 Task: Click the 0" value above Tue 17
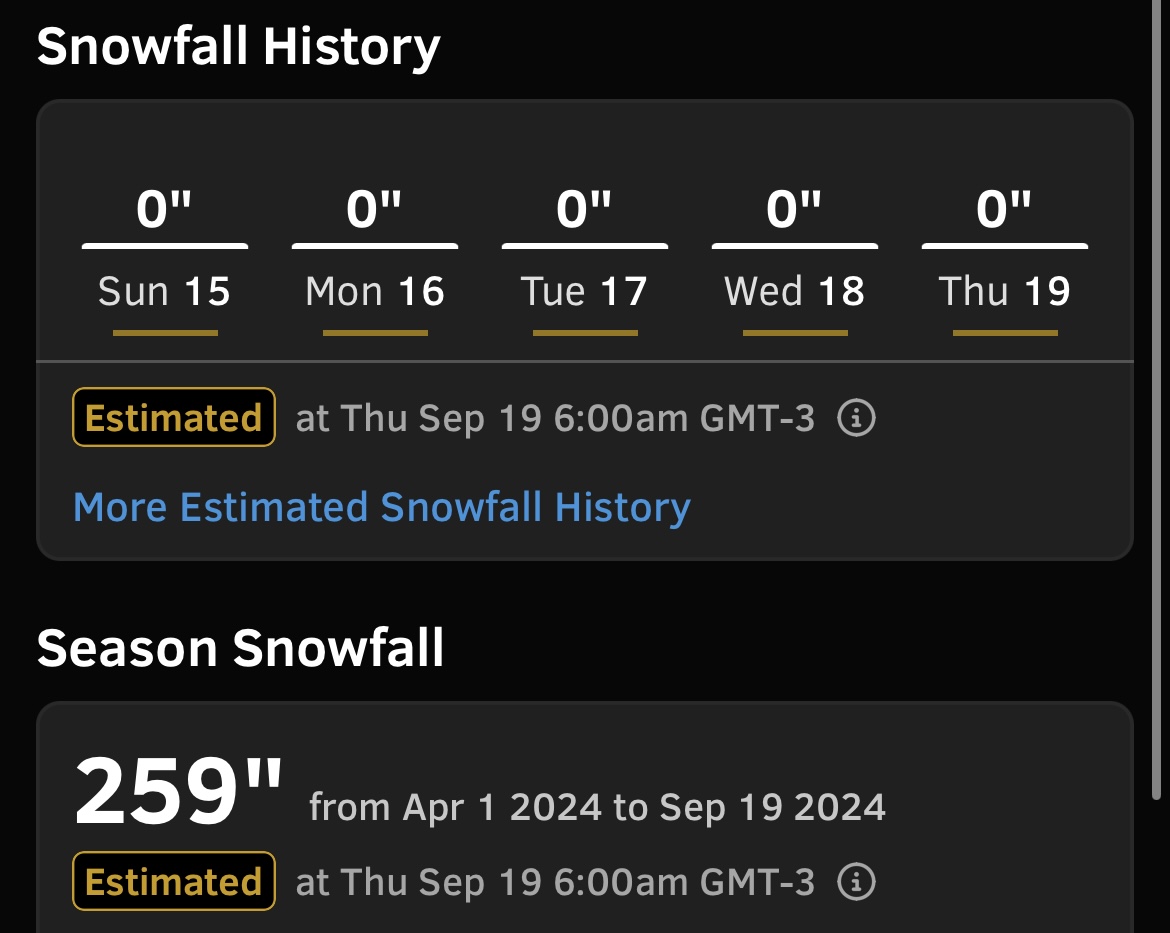click(x=584, y=208)
